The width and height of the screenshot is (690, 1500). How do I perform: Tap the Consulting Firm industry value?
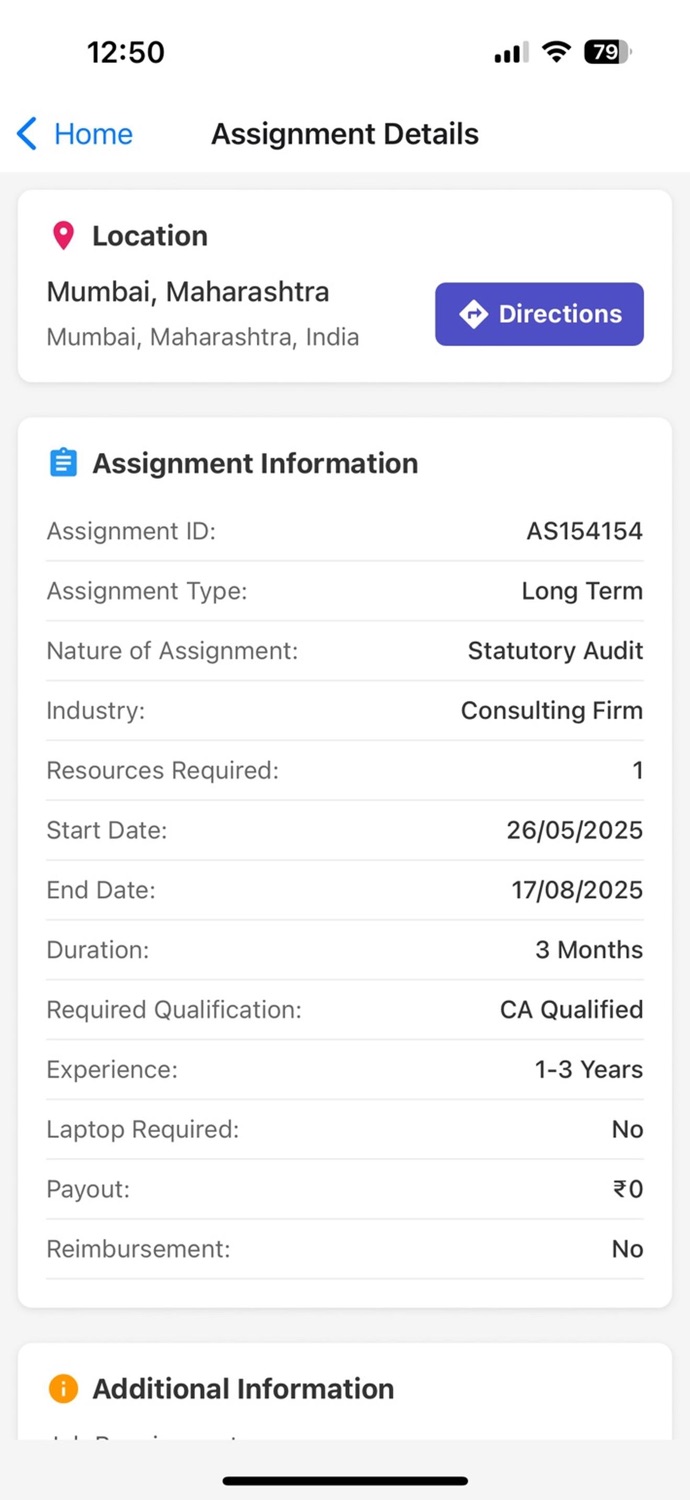pos(552,711)
